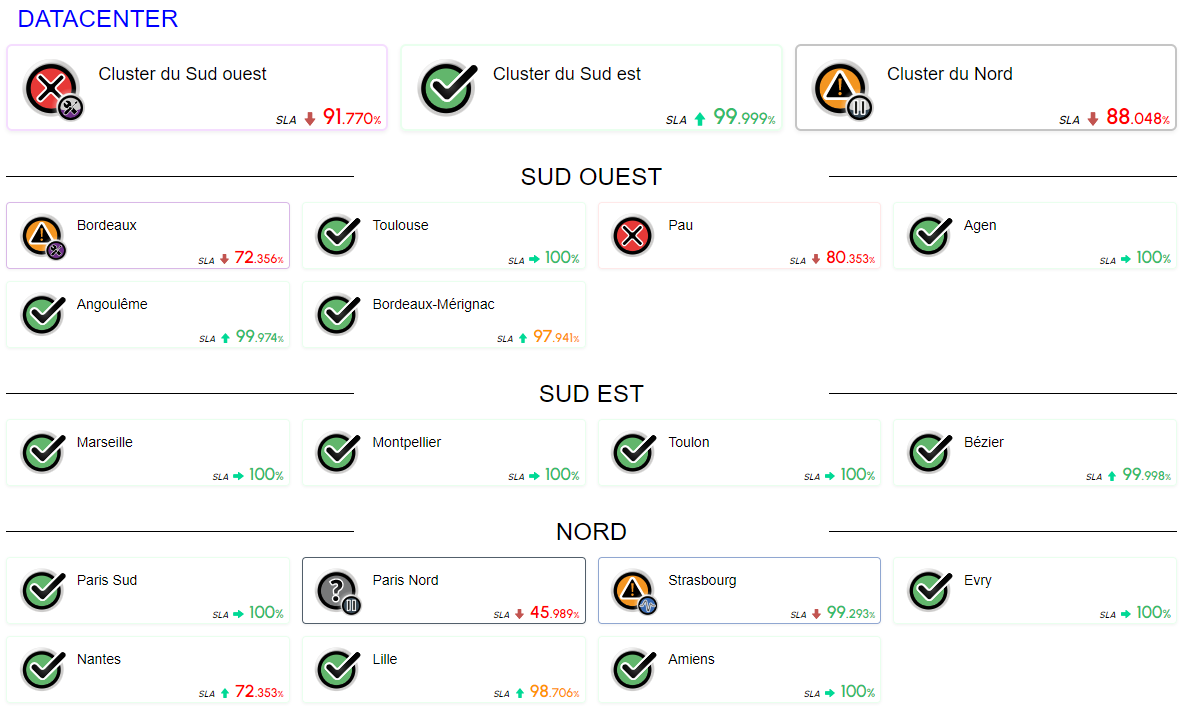Click Strasbourg warning status icon
This screenshot has width=1183, height=710.
tap(632, 591)
